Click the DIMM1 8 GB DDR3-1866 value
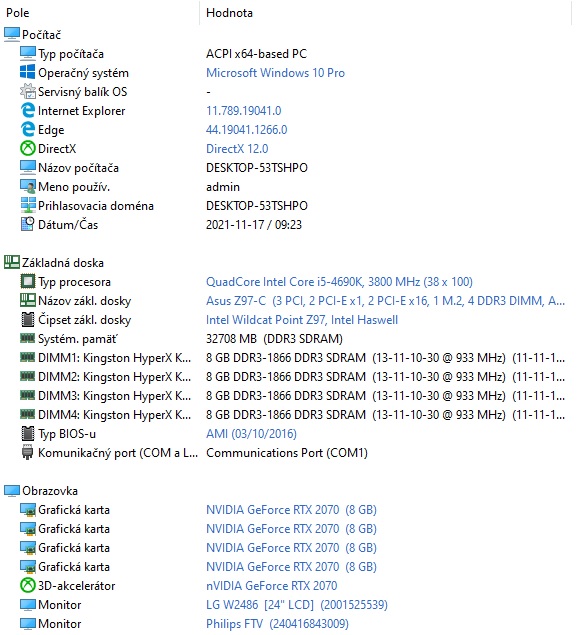Image resolution: width=587 pixels, height=635 pixels. click(x=385, y=358)
